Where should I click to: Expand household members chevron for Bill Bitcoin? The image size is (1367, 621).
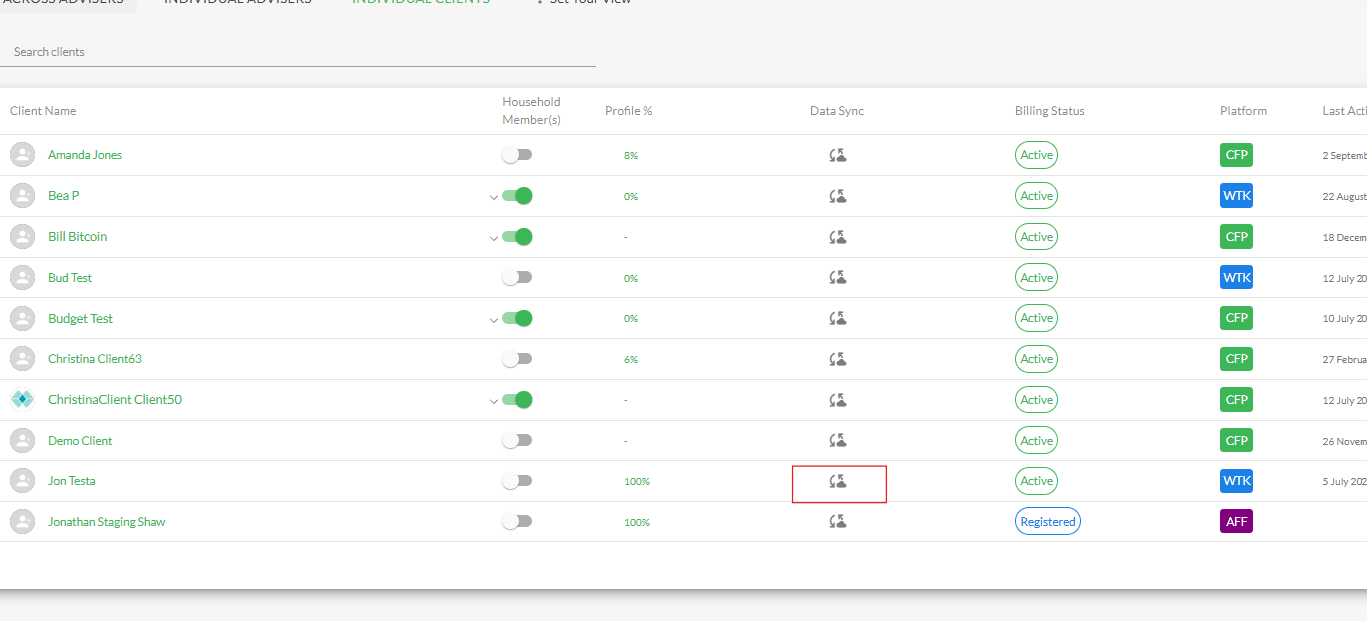click(x=493, y=238)
